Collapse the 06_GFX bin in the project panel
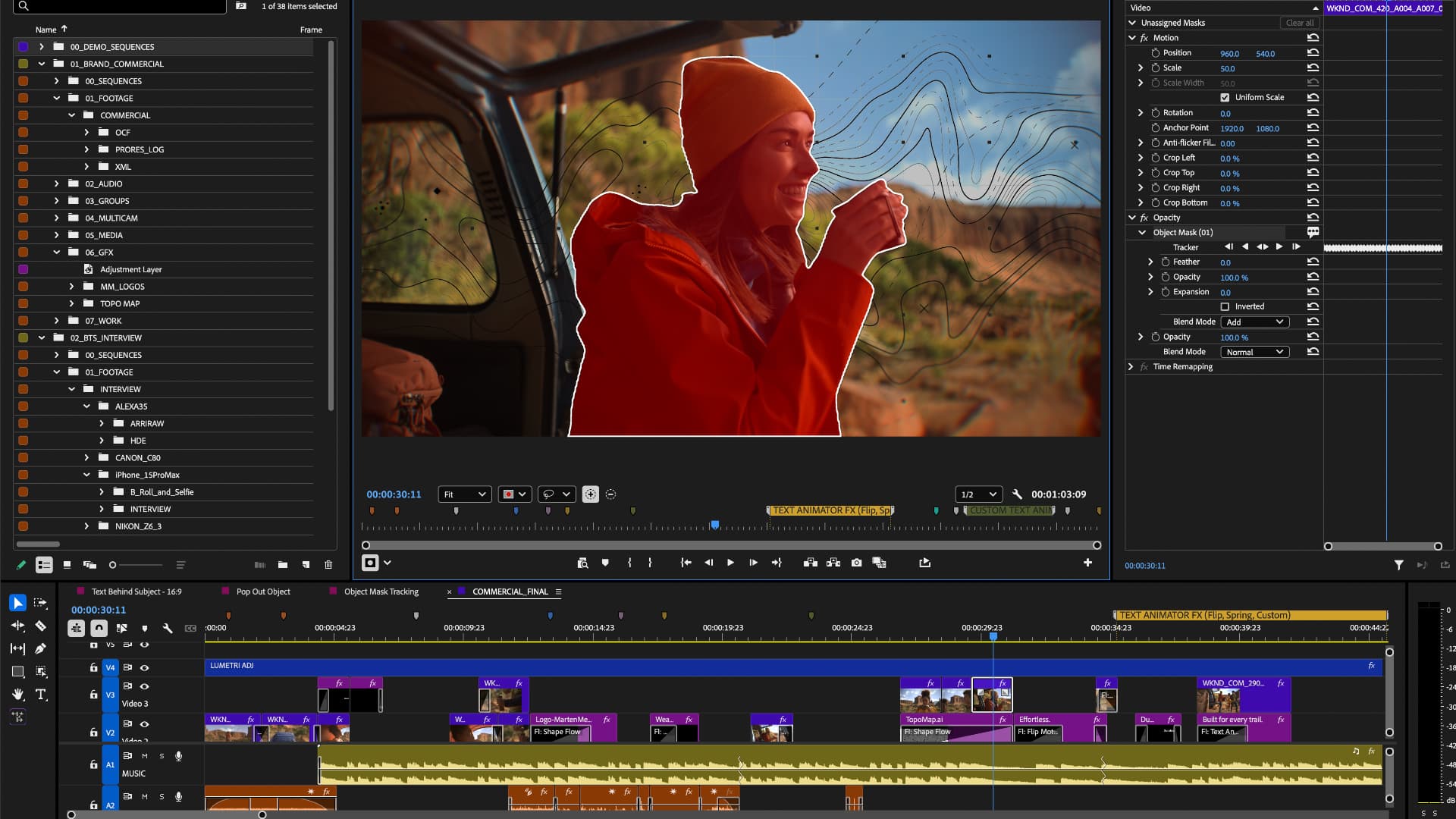This screenshot has width=1456, height=819. click(x=56, y=252)
